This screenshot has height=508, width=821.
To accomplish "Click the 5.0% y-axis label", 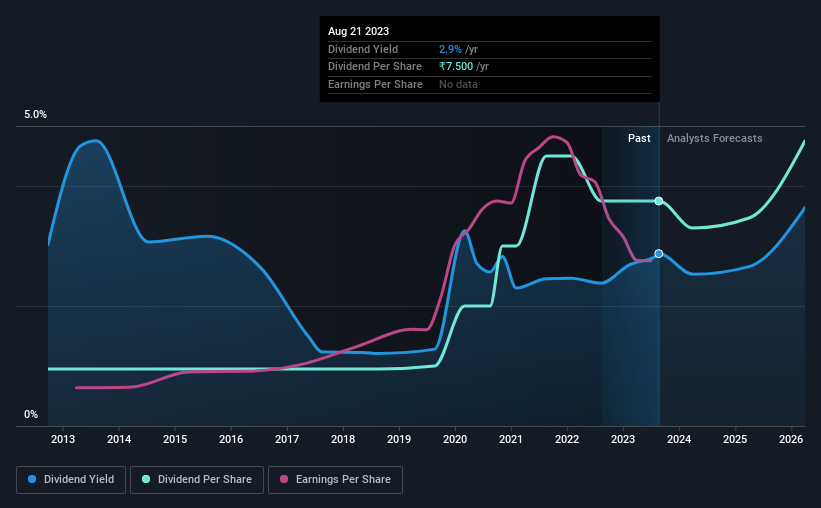I will (36, 115).
